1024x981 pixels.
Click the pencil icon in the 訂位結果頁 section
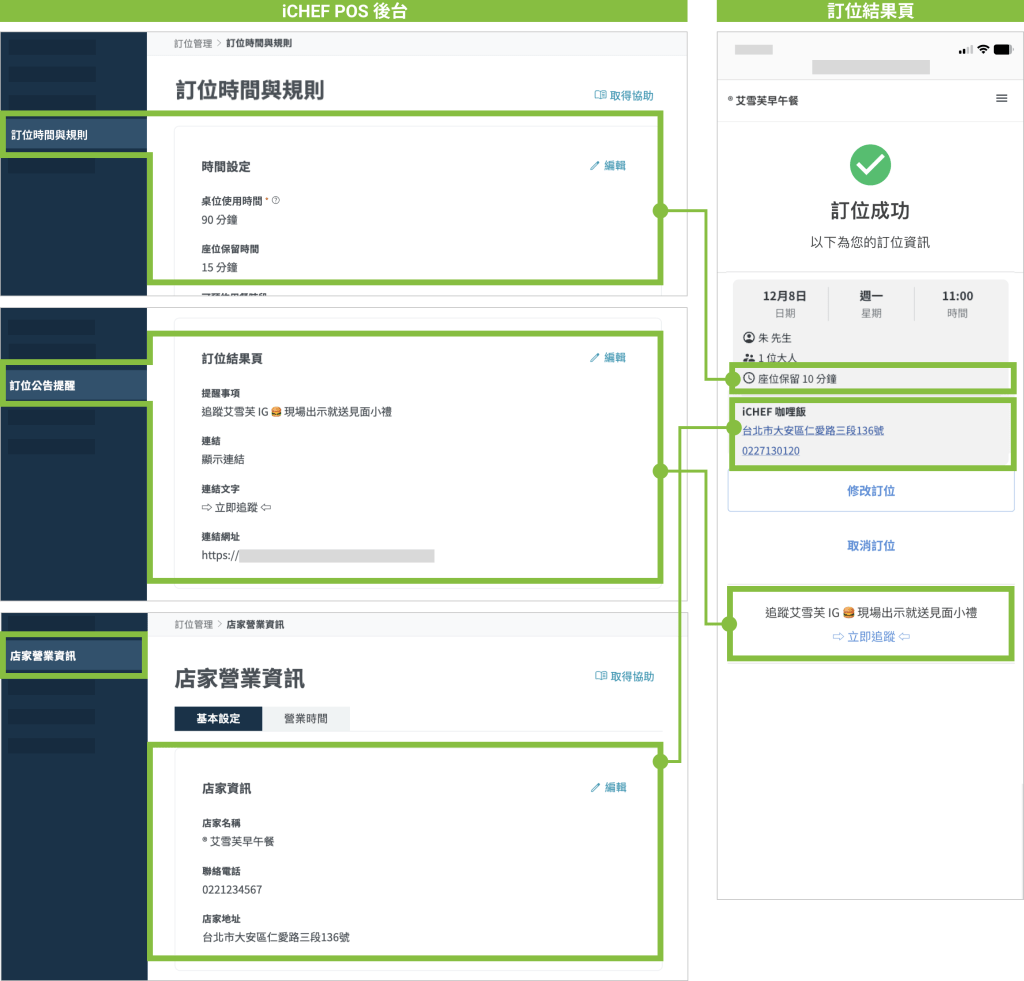(595, 357)
